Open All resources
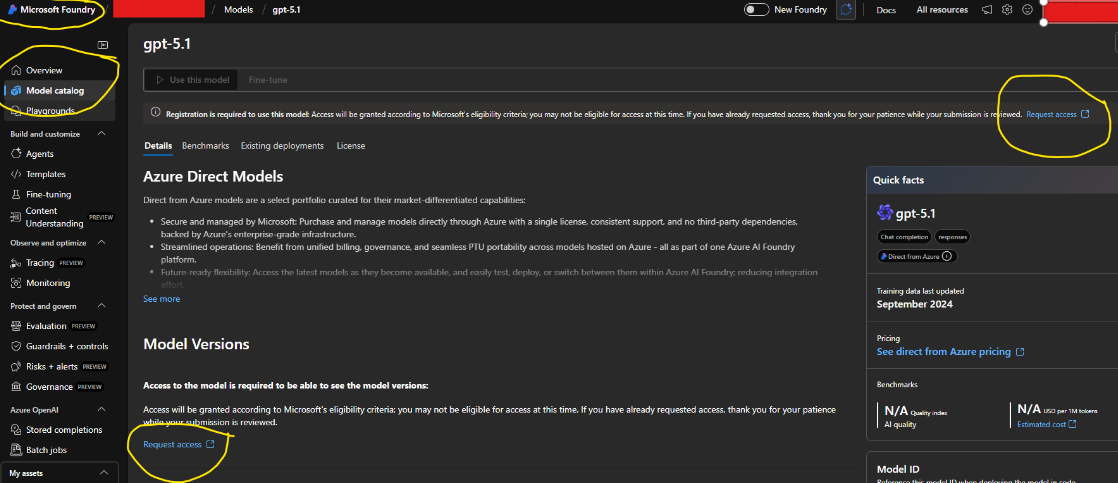The height and width of the screenshot is (483, 1118). [x=942, y=10]
